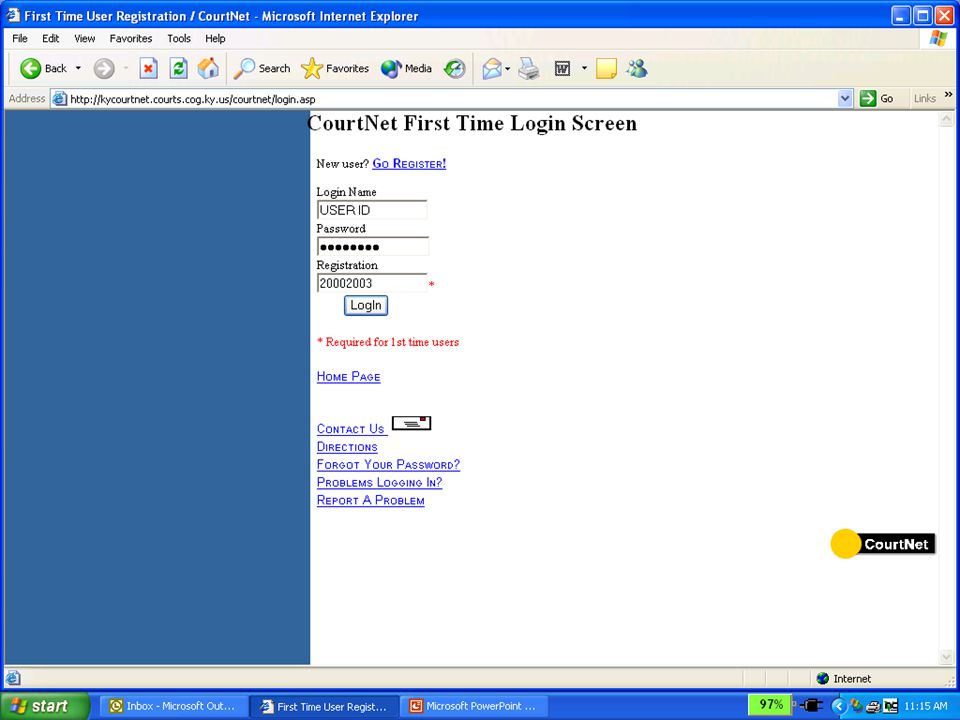The height and width of the screenshot is (720, 960).
Task: Open the File menu
Action: point(20,39)
